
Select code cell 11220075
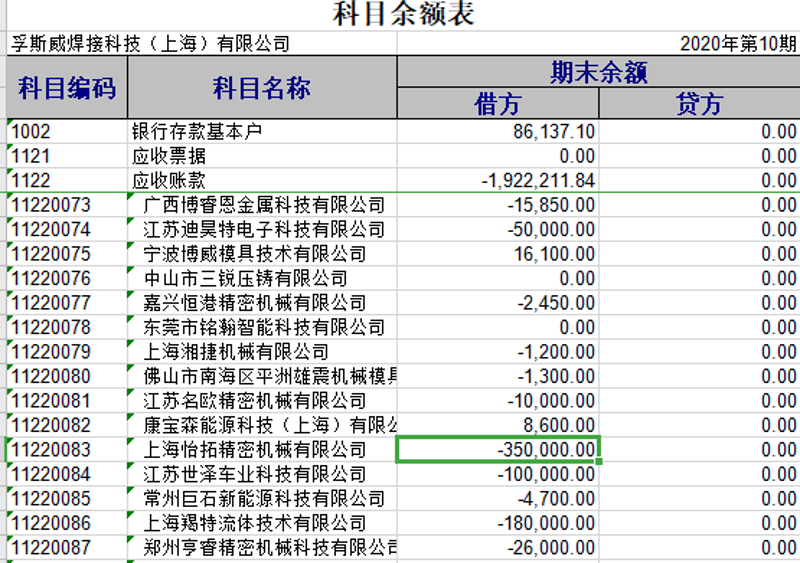click(x=67, y=254)
